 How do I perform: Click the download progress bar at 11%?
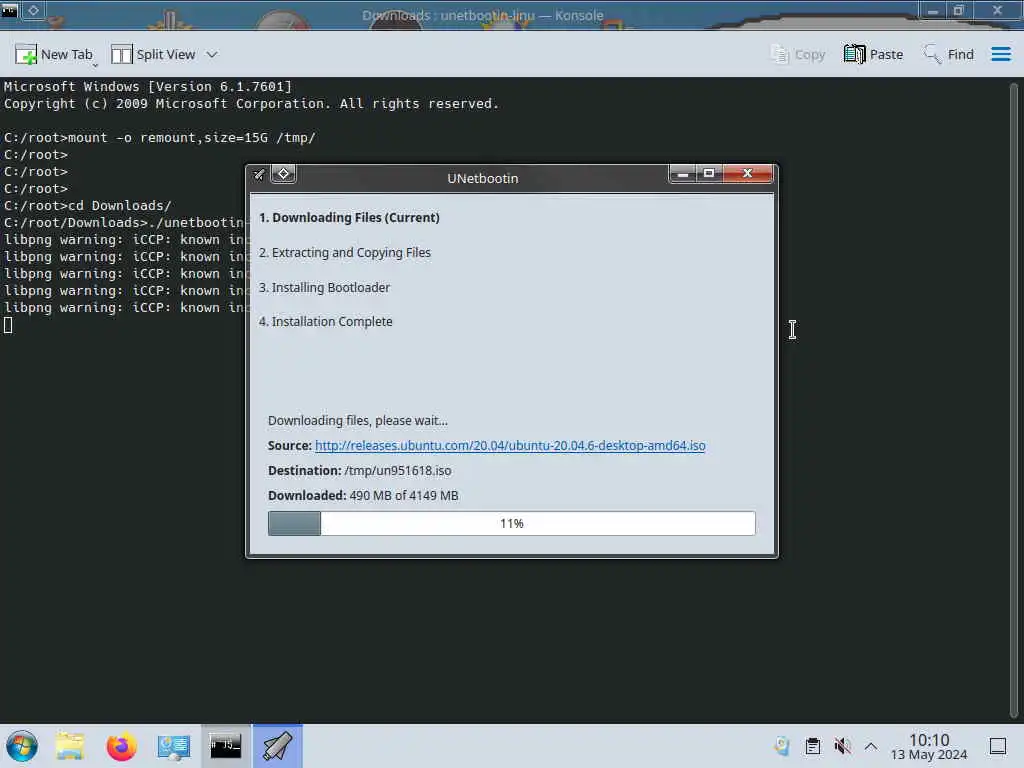(511, 523)
